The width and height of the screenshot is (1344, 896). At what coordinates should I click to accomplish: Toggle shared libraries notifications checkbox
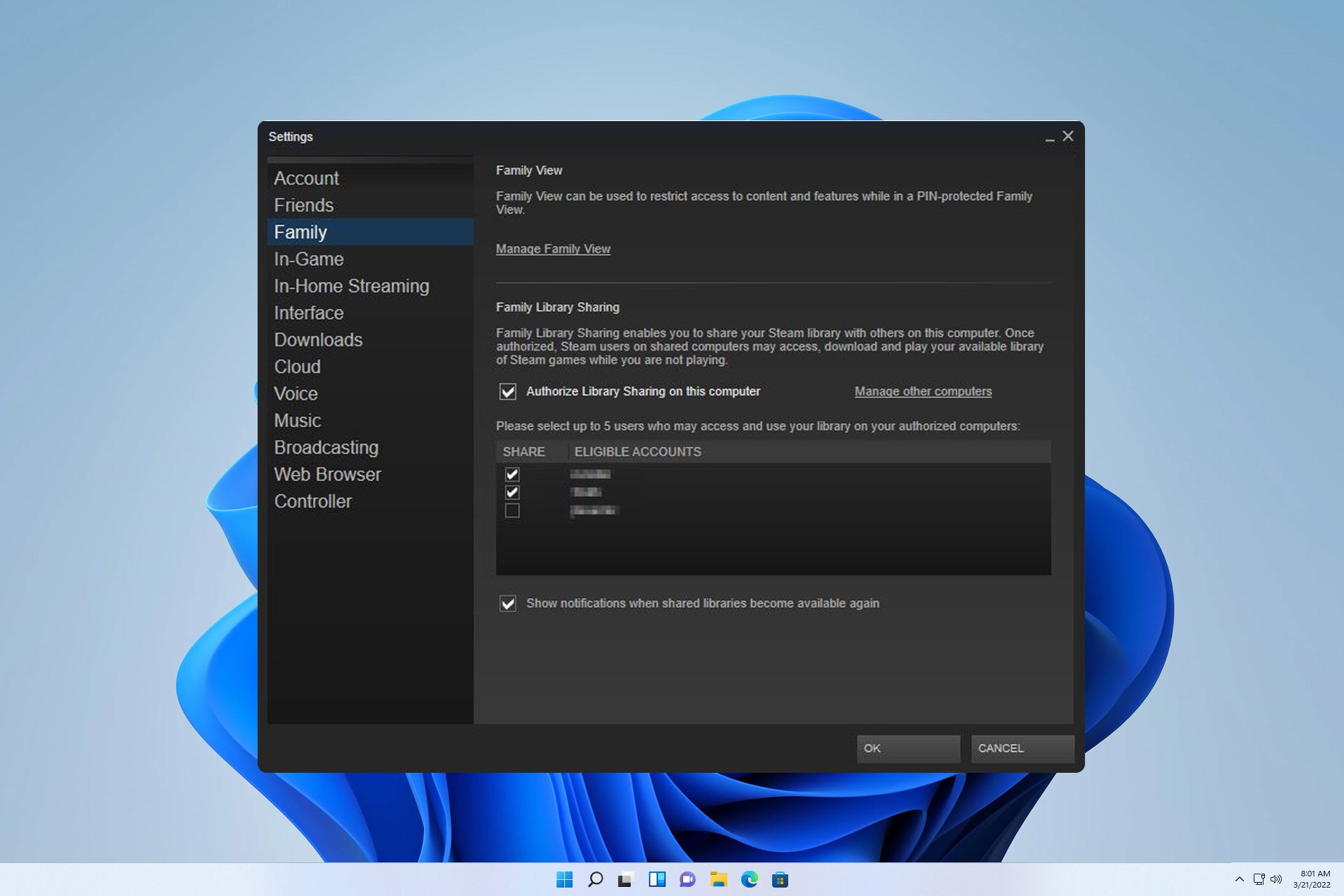[x=507, y=603]
